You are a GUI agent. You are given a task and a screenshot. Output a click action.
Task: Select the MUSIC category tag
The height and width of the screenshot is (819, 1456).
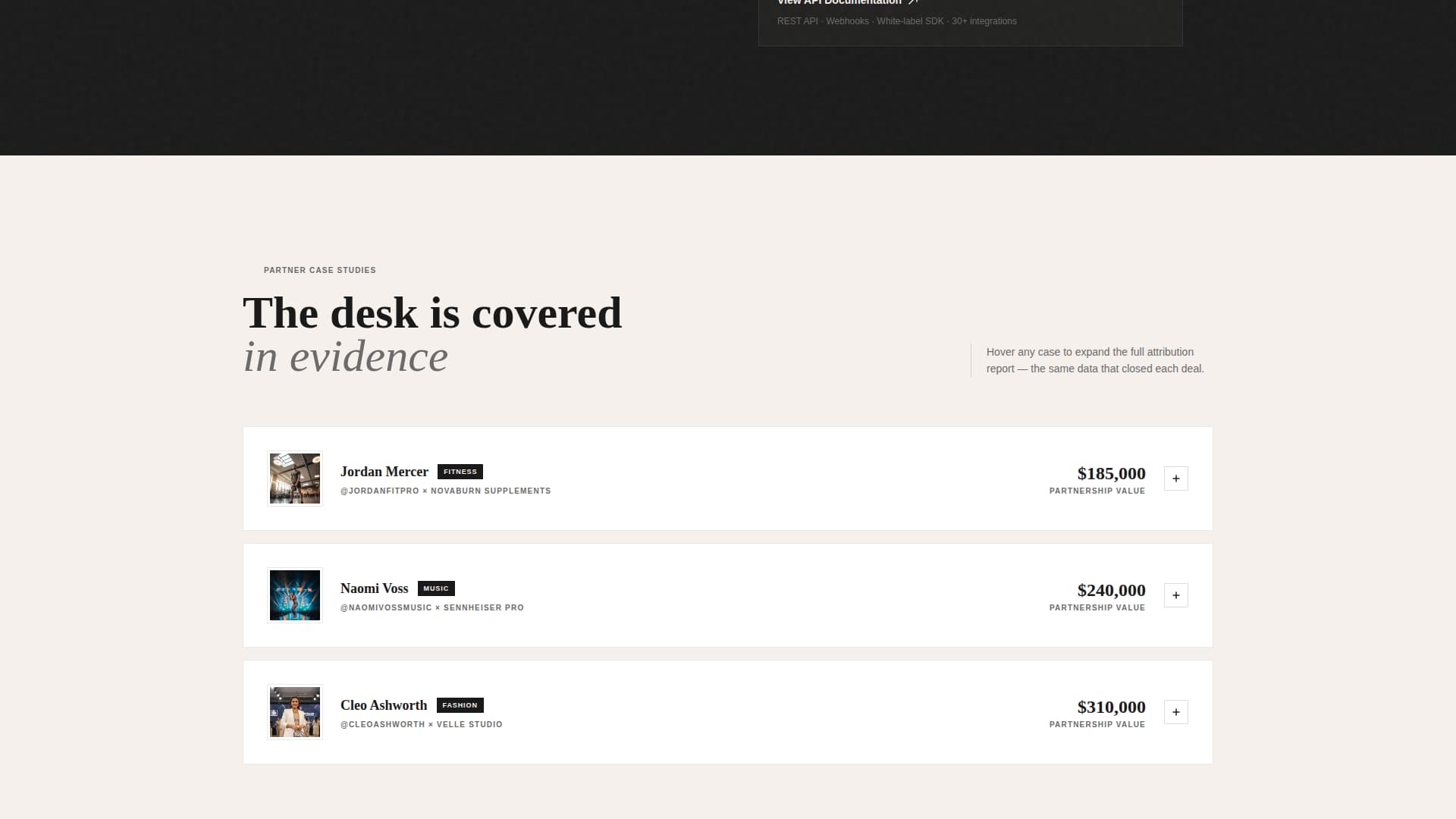point(436,588)
